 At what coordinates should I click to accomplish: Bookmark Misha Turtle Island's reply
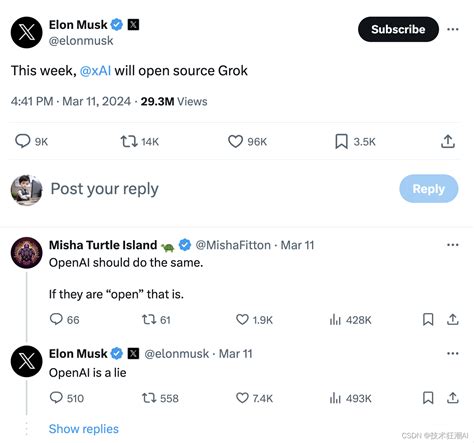[x=428, y=319]
